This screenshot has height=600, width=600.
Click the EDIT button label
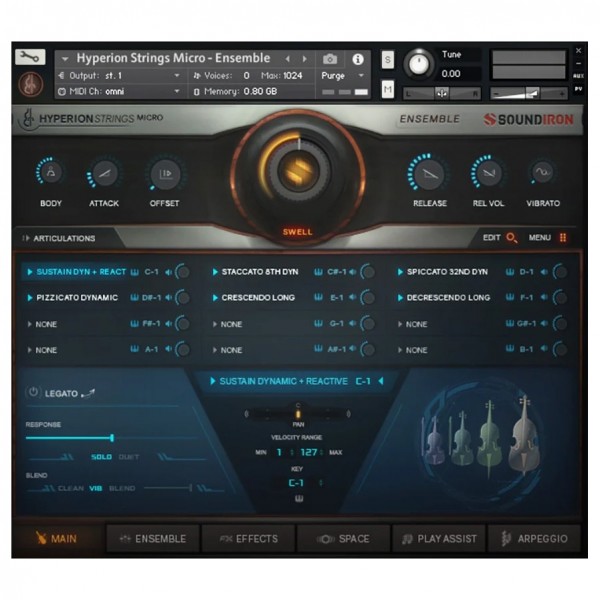tap(491, 238)
